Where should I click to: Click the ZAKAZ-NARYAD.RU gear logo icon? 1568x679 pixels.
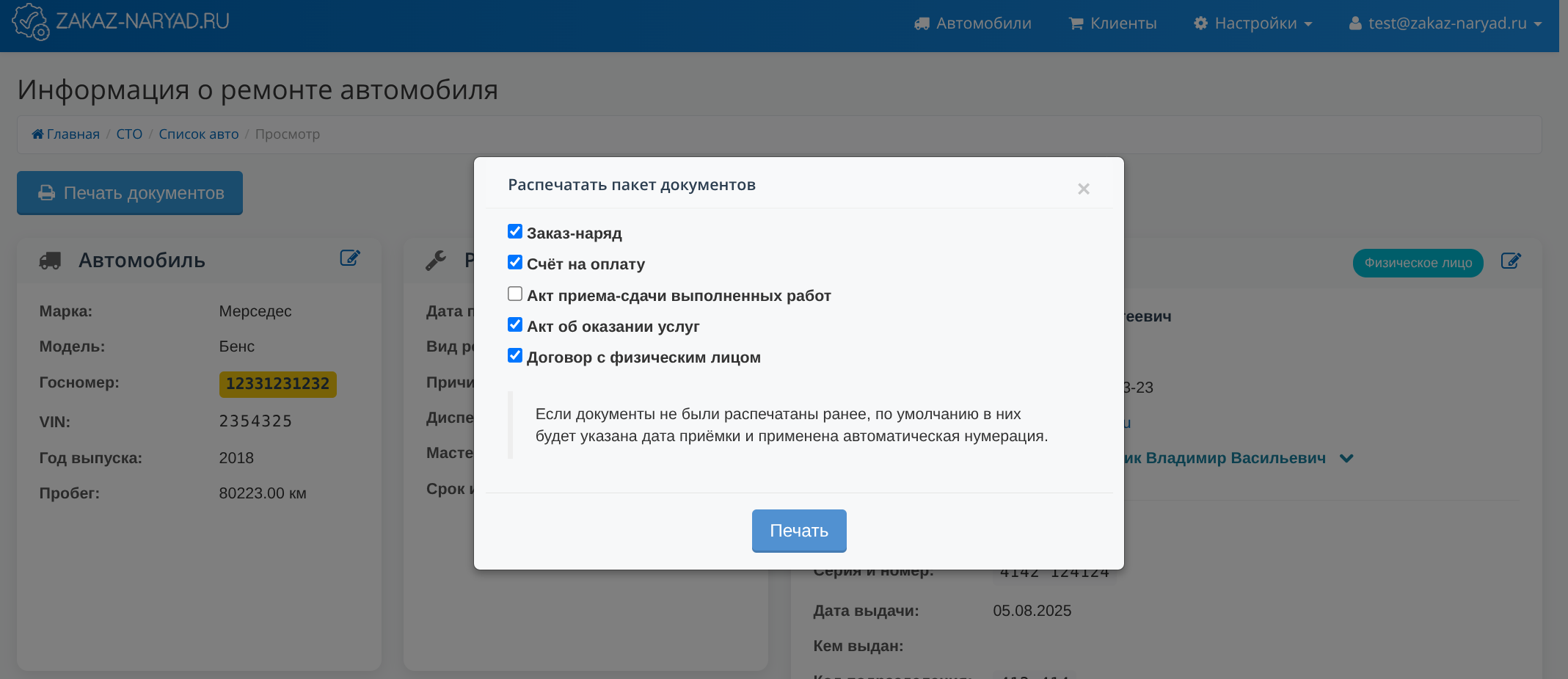[x=30, y=21]
